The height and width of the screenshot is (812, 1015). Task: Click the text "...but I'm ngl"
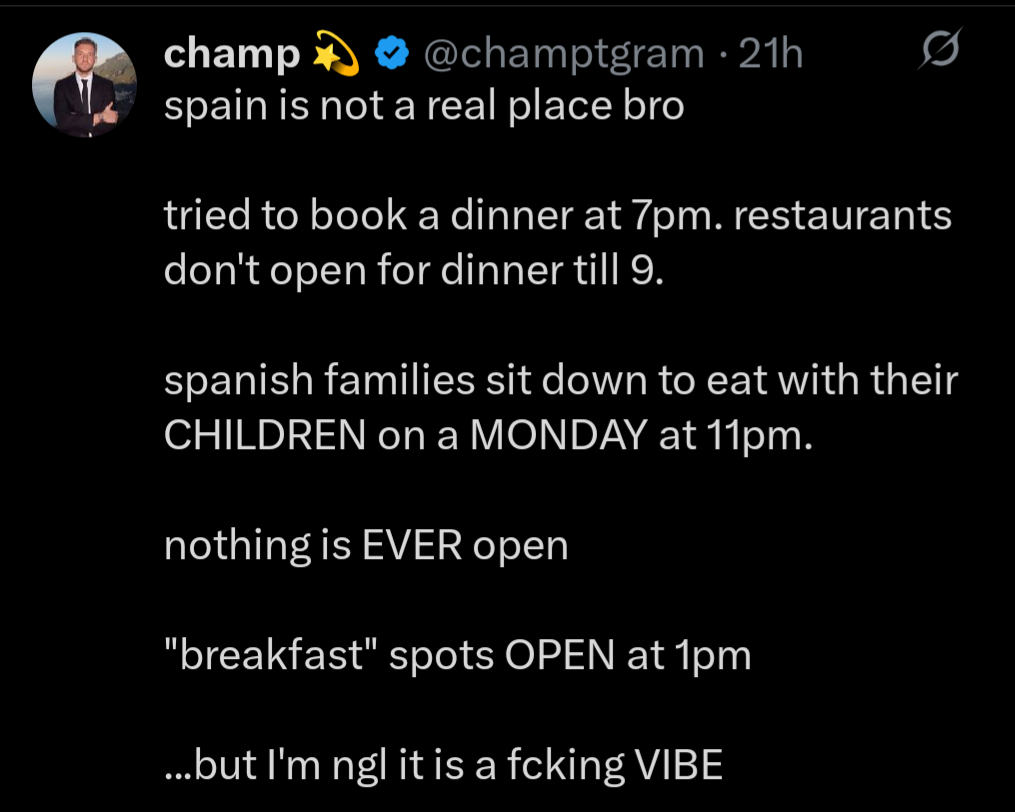click(x=275, y=765)
